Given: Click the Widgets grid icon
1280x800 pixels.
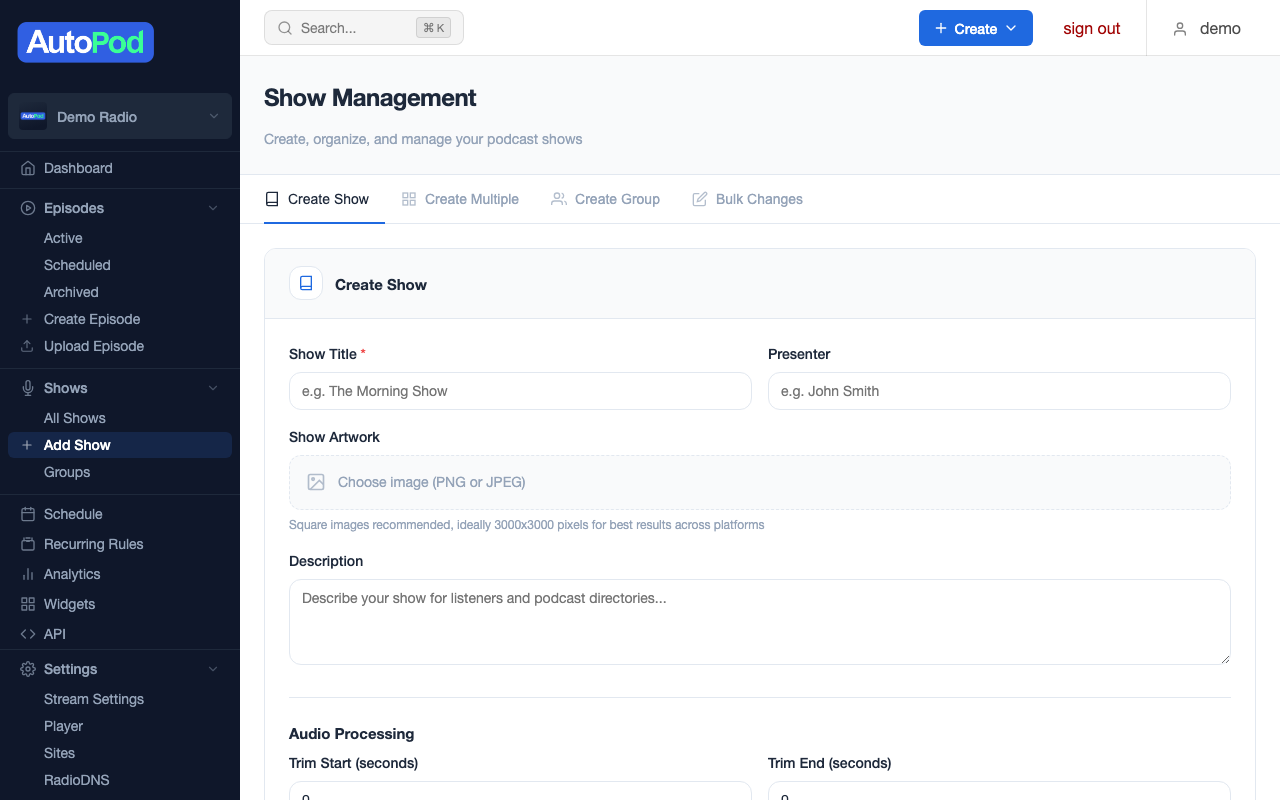Looking at the screenshot, I should [x=27, y=604].
